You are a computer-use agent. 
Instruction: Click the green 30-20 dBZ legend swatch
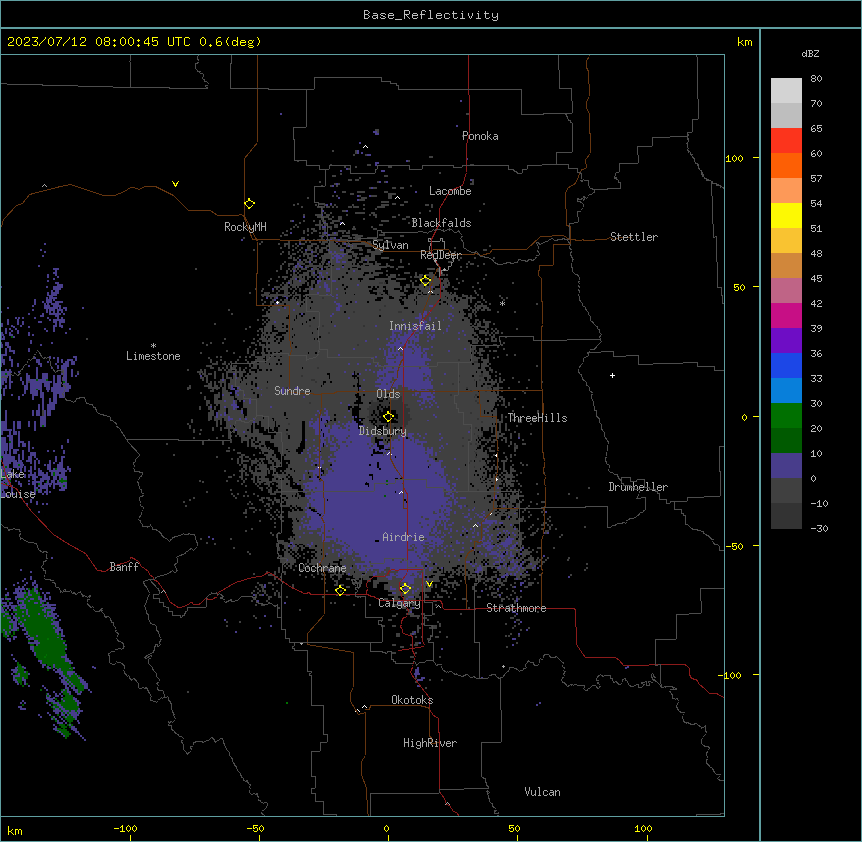[x=786, y=416]
